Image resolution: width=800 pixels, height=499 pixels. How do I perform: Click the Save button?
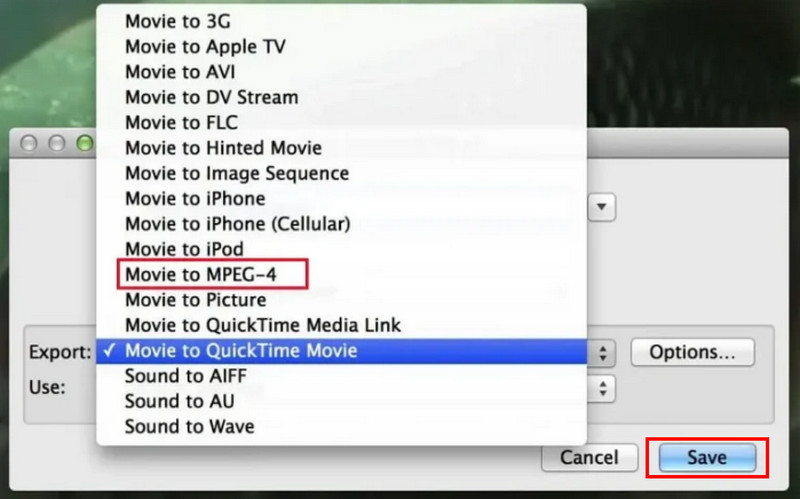click(707, 458)
